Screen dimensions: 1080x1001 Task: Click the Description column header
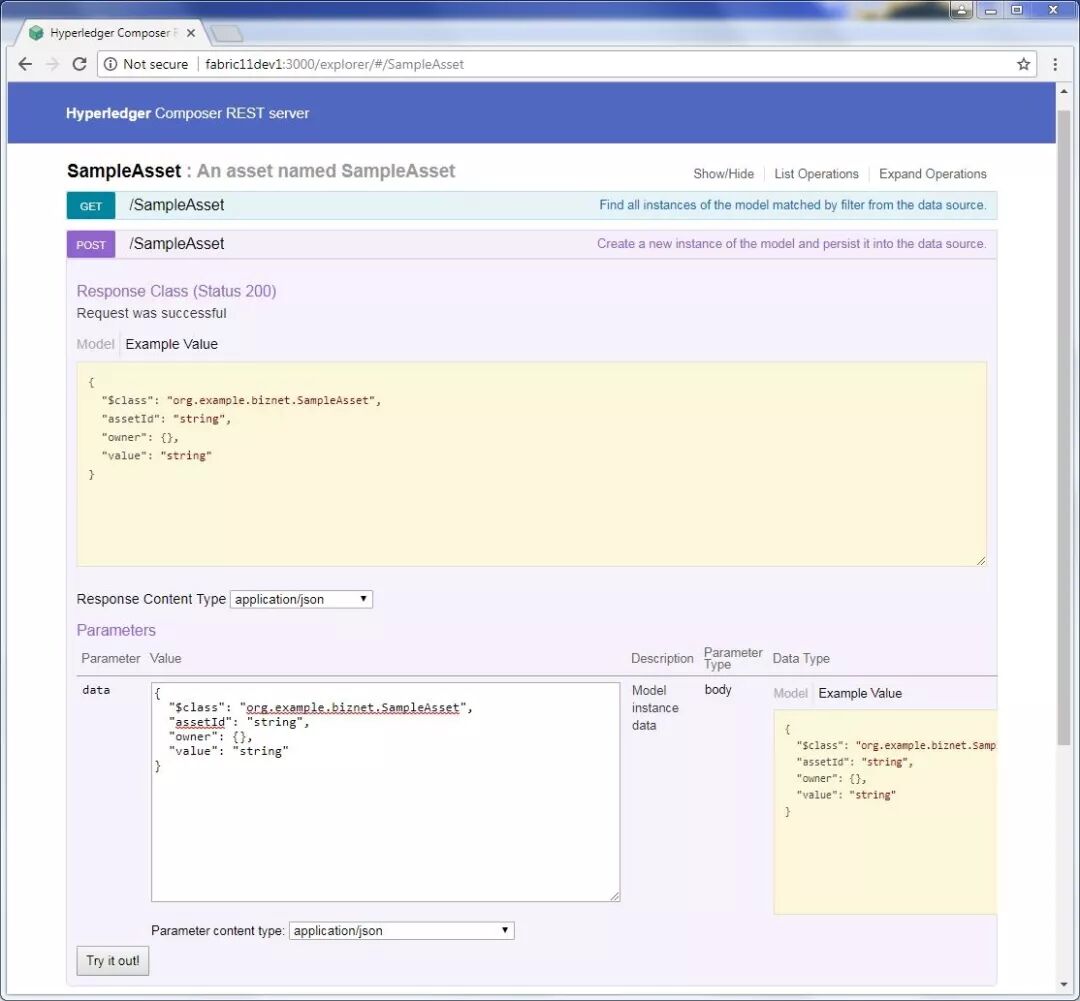[x=662, y=659]
